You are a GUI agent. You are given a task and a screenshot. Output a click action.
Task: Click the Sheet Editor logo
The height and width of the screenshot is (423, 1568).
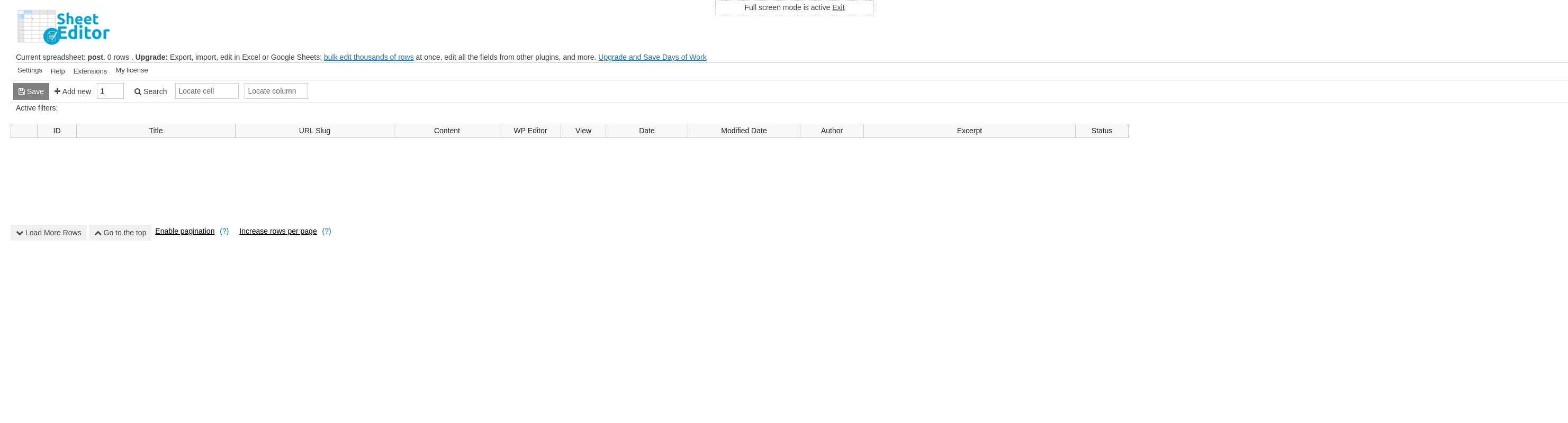pos(64,27)
